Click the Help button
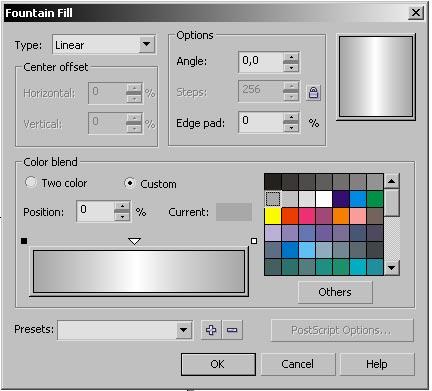This screenshot has height=391, width=432. 377,364
